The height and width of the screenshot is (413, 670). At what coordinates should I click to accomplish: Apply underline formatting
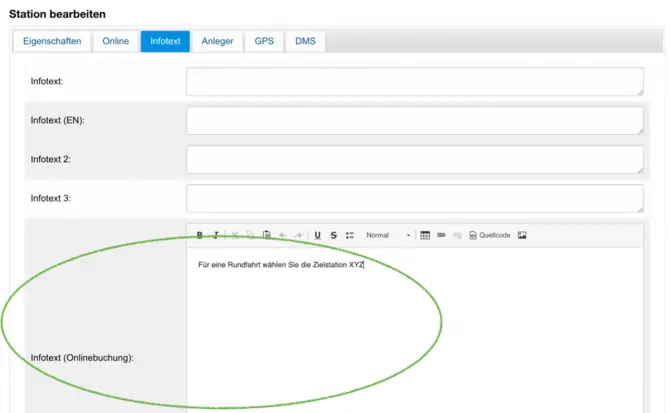click(x=317, y=235)
